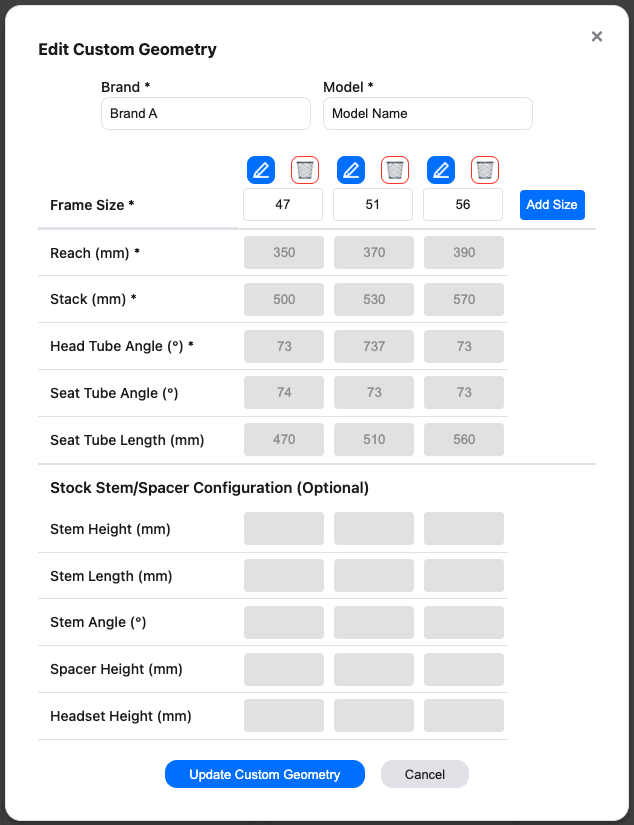Delete the 56 frame size column
634x825 pixels.
point(485,169)
